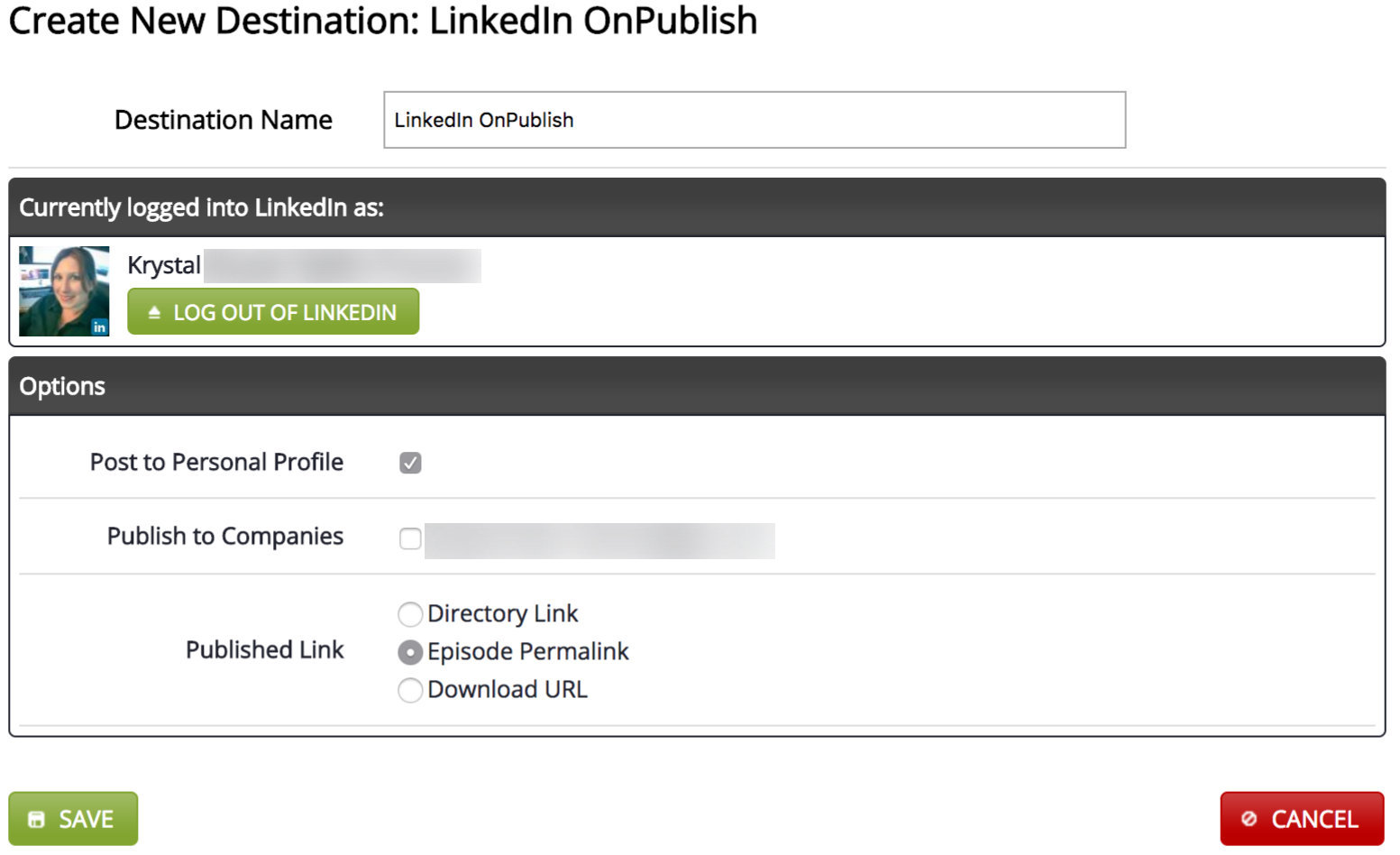Click LOG OUT OF LINKEDIN text

coord(285,312)
